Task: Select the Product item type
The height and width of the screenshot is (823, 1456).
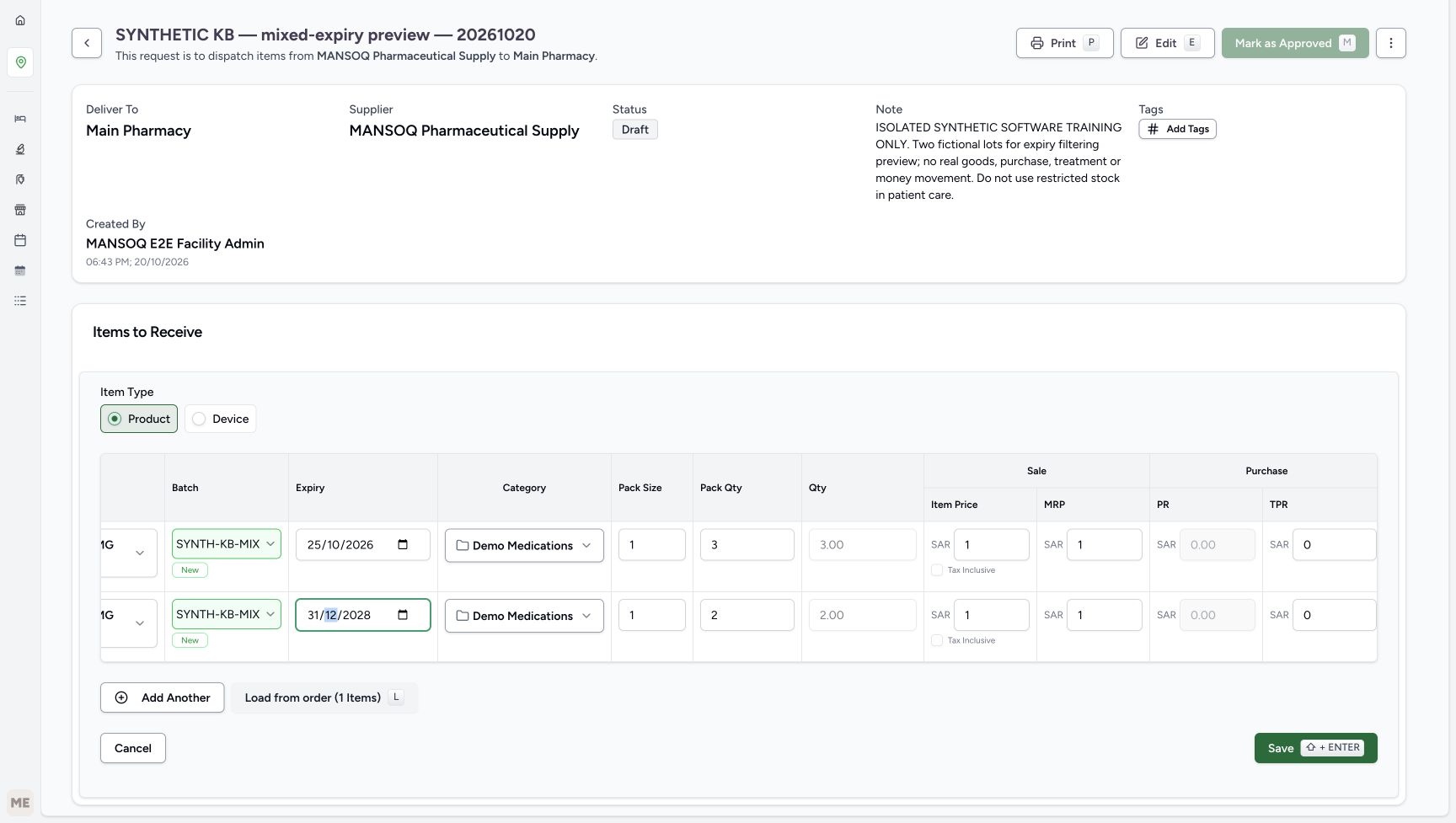Action: (139, 419)
